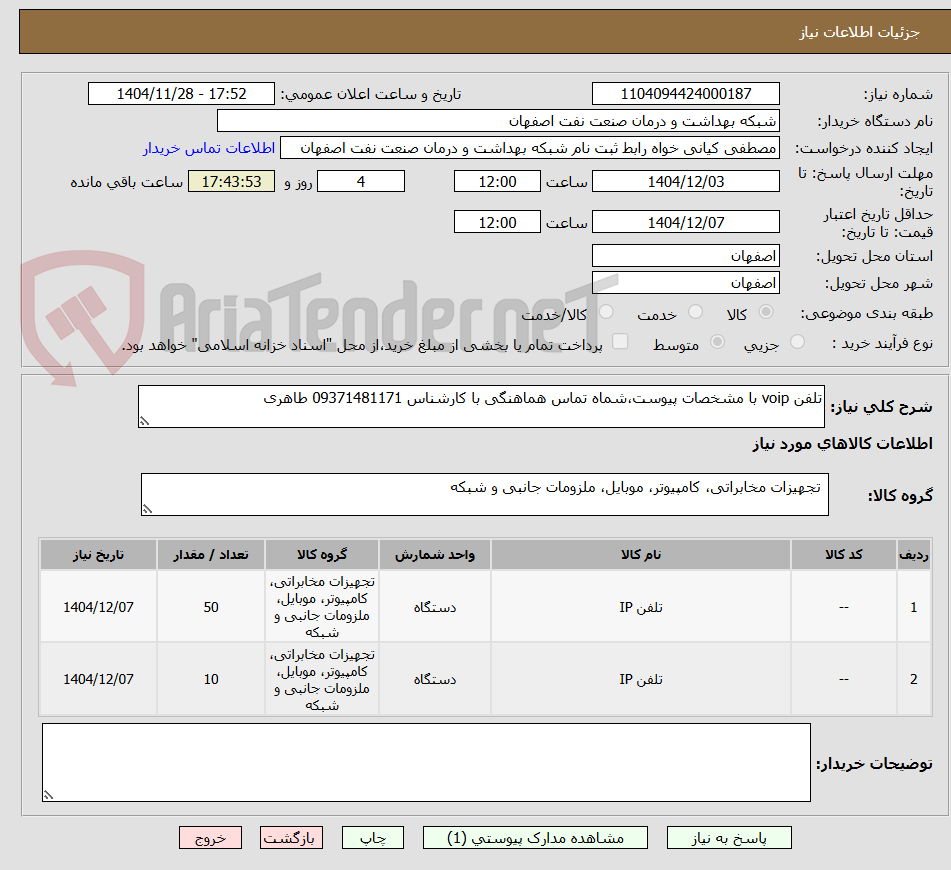Screen dimensions: 951x870
Task: Click the general need description textarea
Action: click(x=482, y=406)
